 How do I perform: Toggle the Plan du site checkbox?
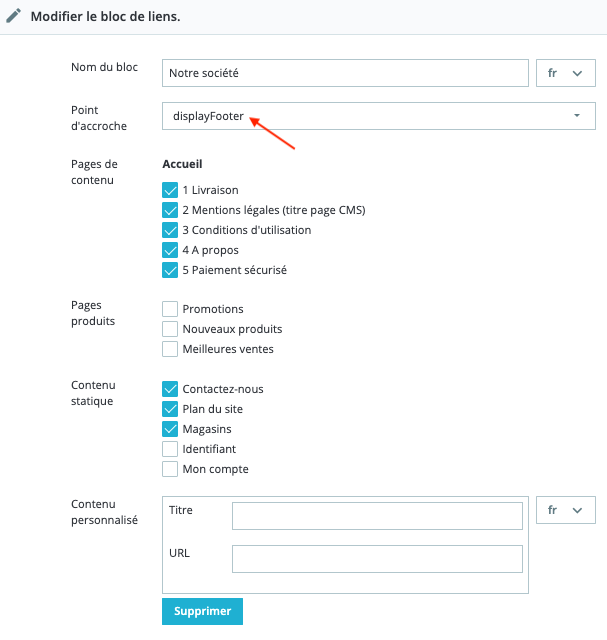point(170,409)
